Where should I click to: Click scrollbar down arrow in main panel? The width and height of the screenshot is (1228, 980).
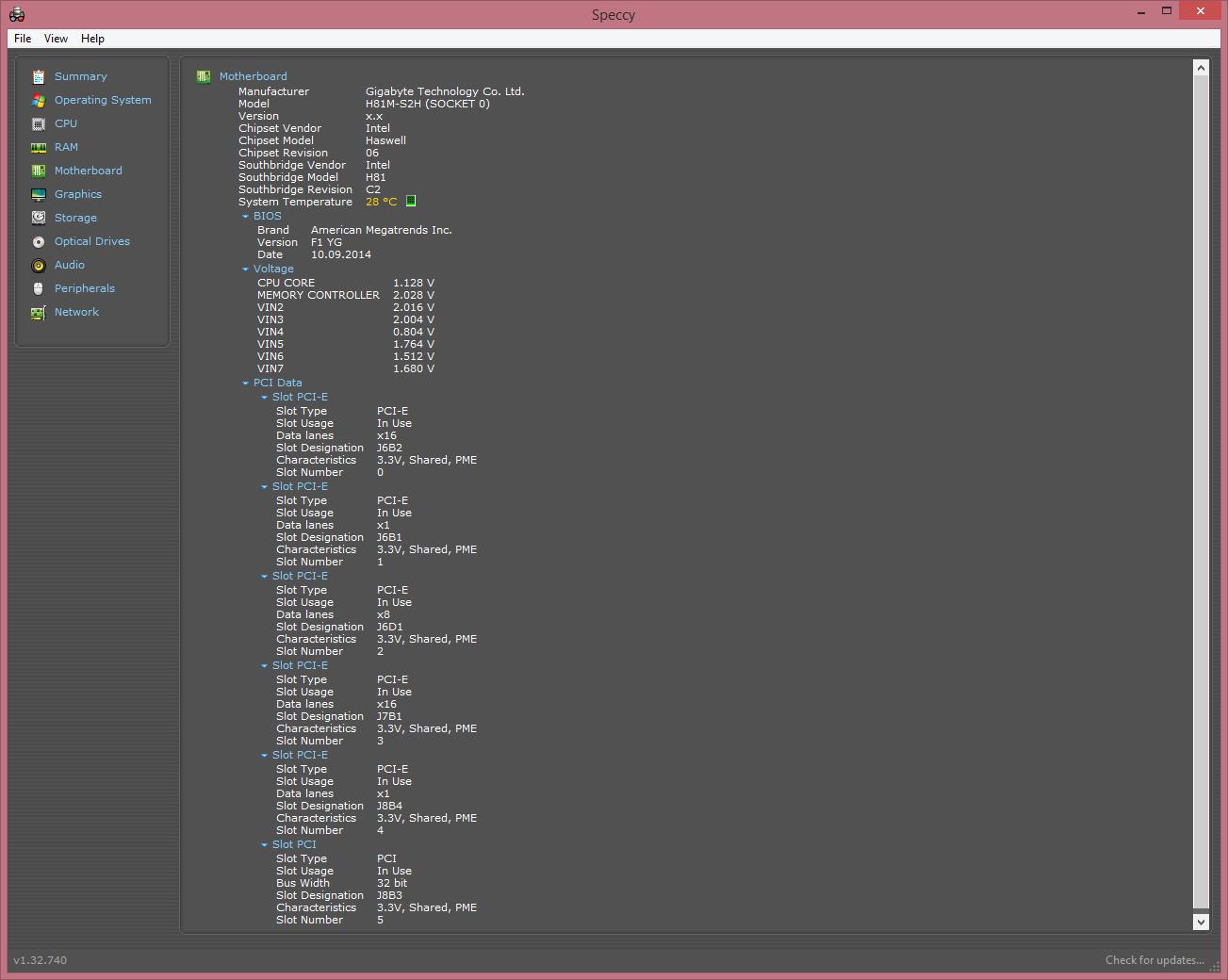point(1201,922)
